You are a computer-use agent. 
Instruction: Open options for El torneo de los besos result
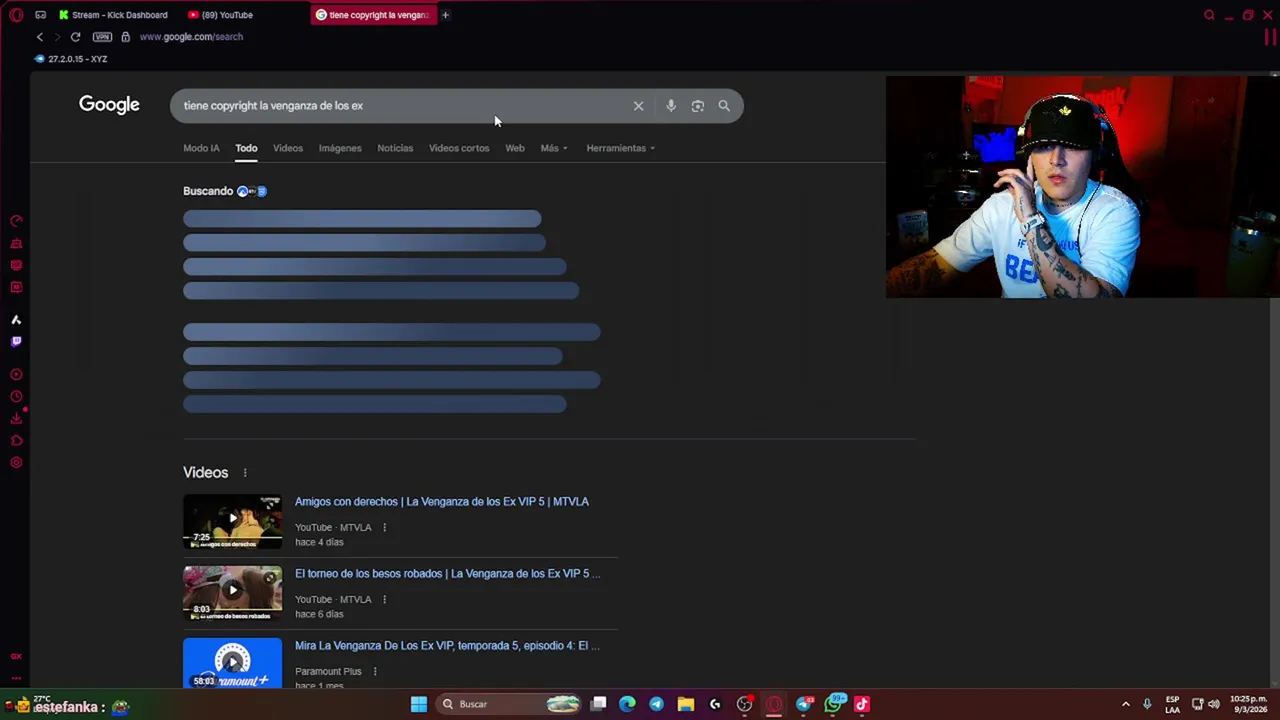[x=384, y=600]
